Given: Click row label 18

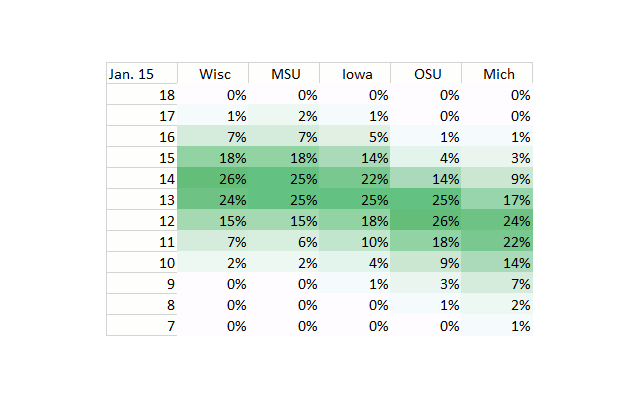Looking at the screenshot, I should [142, 95].
